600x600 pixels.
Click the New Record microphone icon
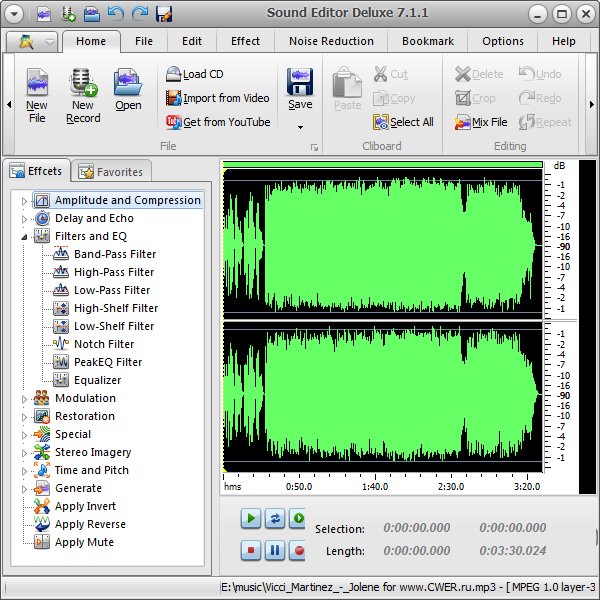pyautogui.click(x=83, y=84)
